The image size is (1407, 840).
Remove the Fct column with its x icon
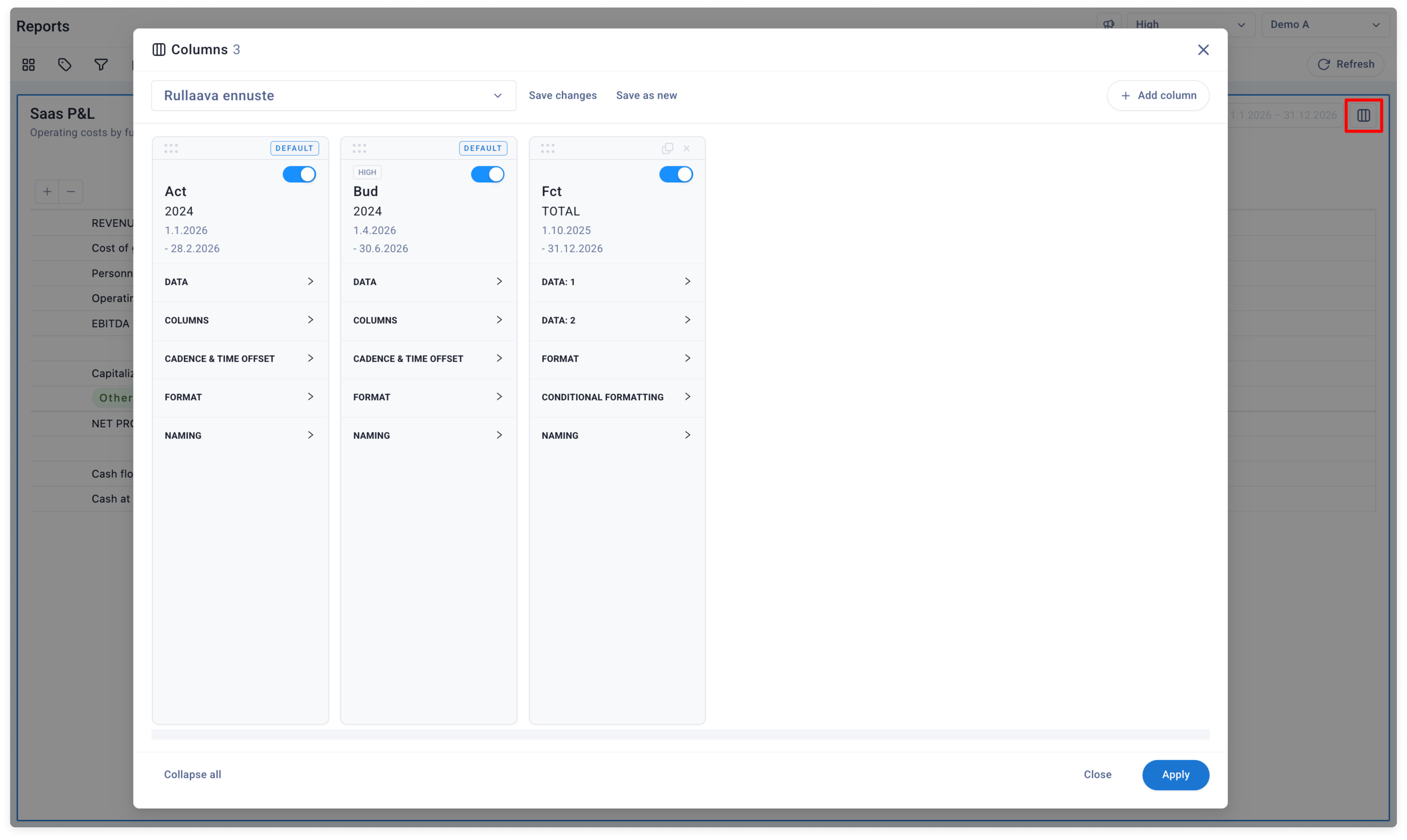686,148
